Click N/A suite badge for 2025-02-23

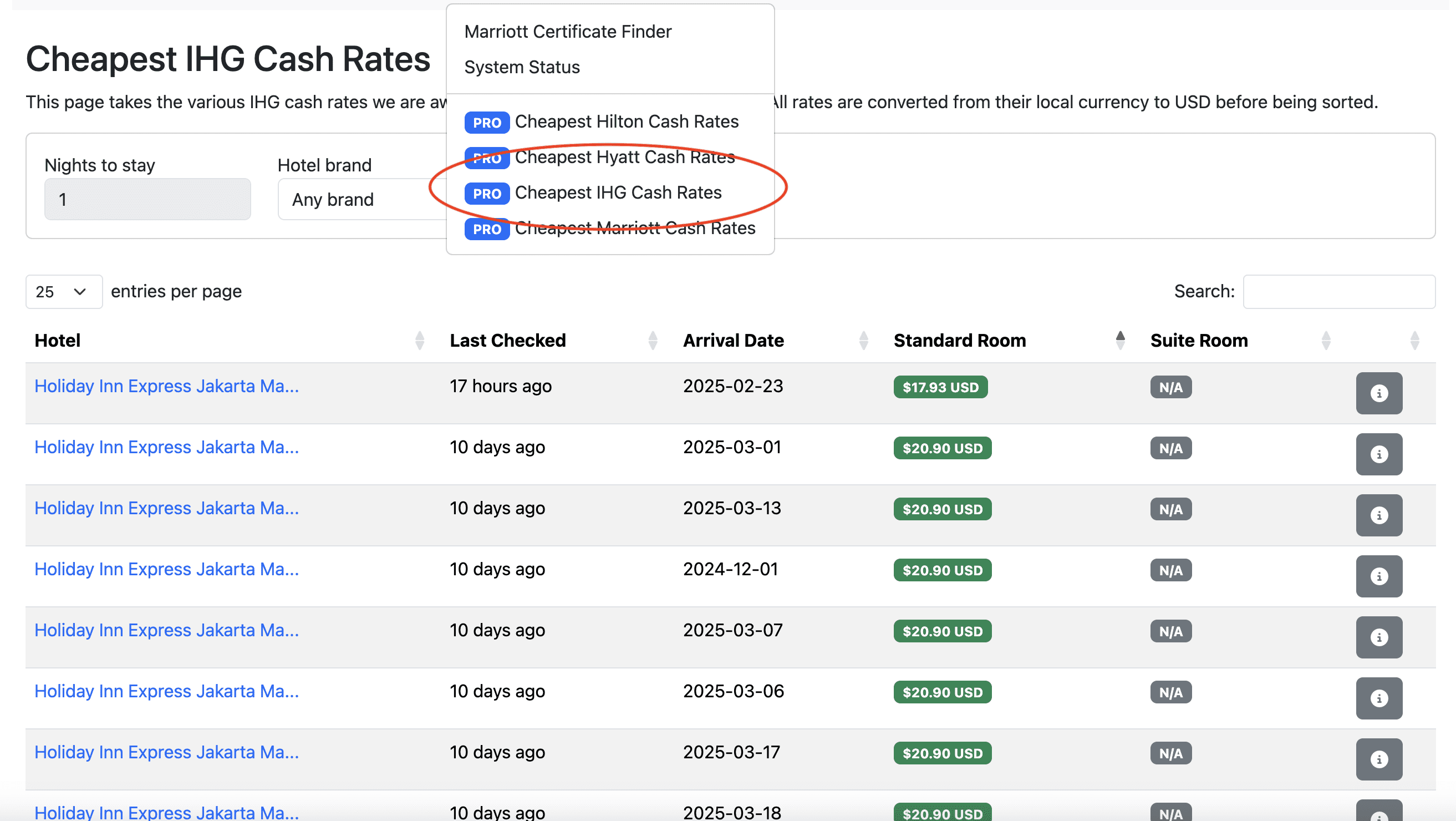[x=1170, y=387]
